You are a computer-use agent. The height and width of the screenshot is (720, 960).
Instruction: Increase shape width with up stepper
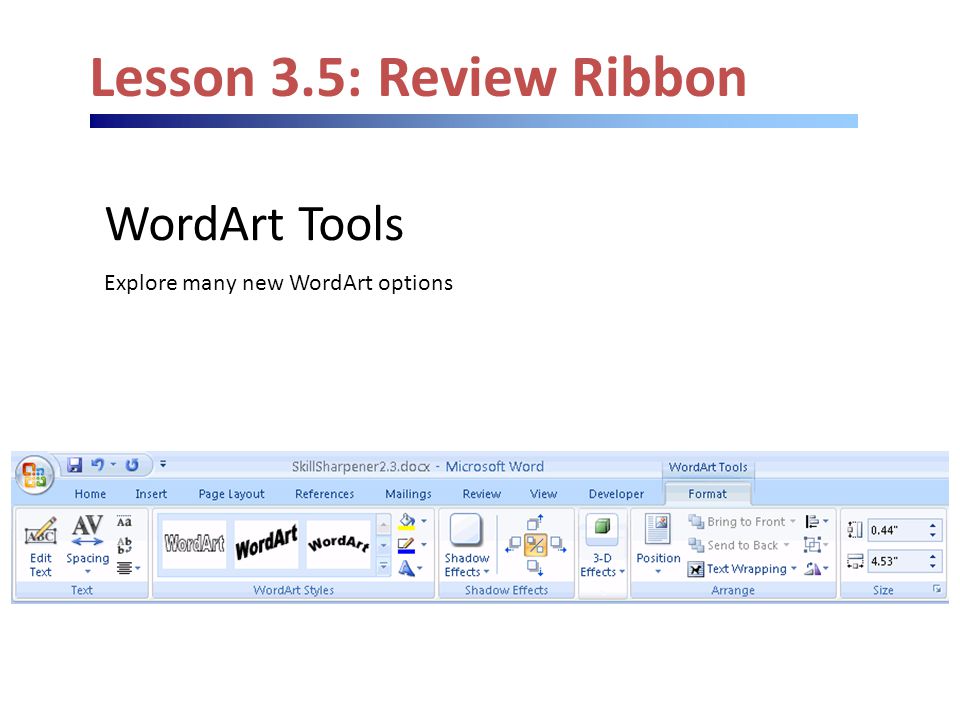click(x=932, y=557)
